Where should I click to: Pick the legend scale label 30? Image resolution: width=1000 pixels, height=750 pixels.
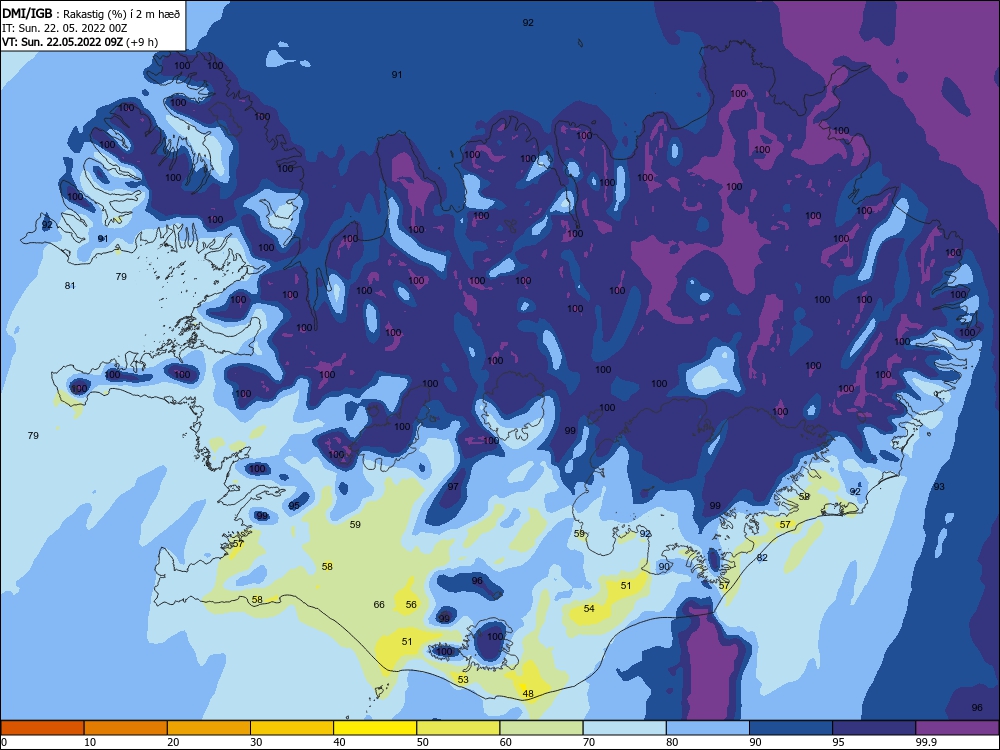(x=256, y=742)
